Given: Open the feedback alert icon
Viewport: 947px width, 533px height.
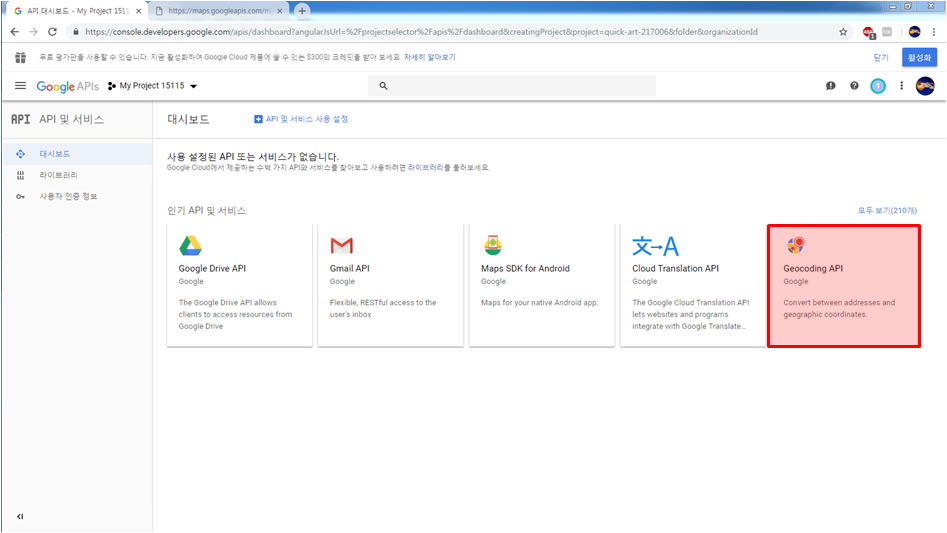Looking at the screenshot, I should click(830, 86).
